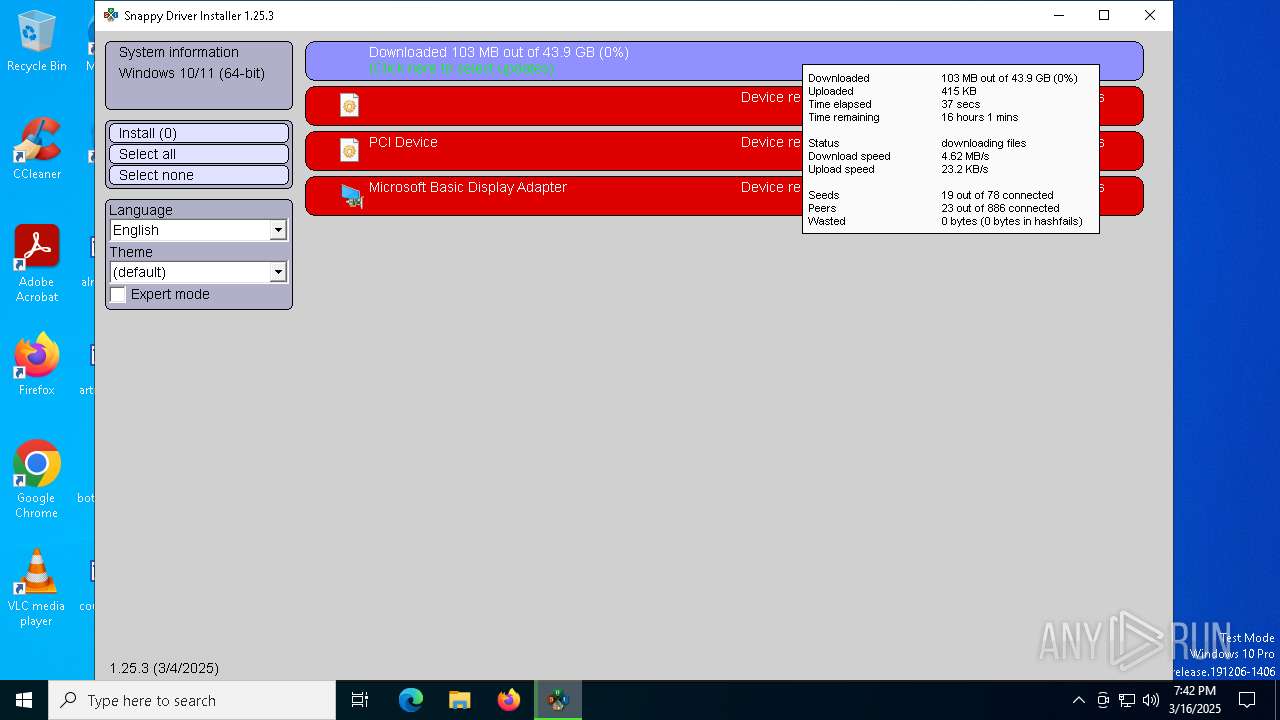Viewport: 1280px width, 720px height.
Task: Open VLC media player desktop shortcut
Action: point(37,588)
